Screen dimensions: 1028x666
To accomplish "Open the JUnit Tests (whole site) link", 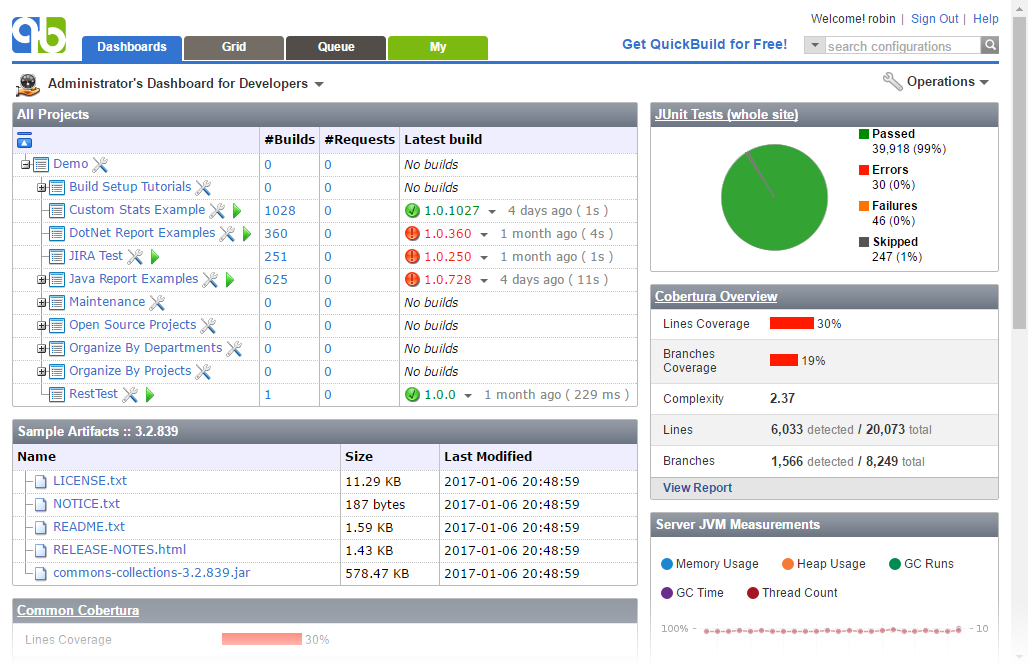I will coord(726,115).
